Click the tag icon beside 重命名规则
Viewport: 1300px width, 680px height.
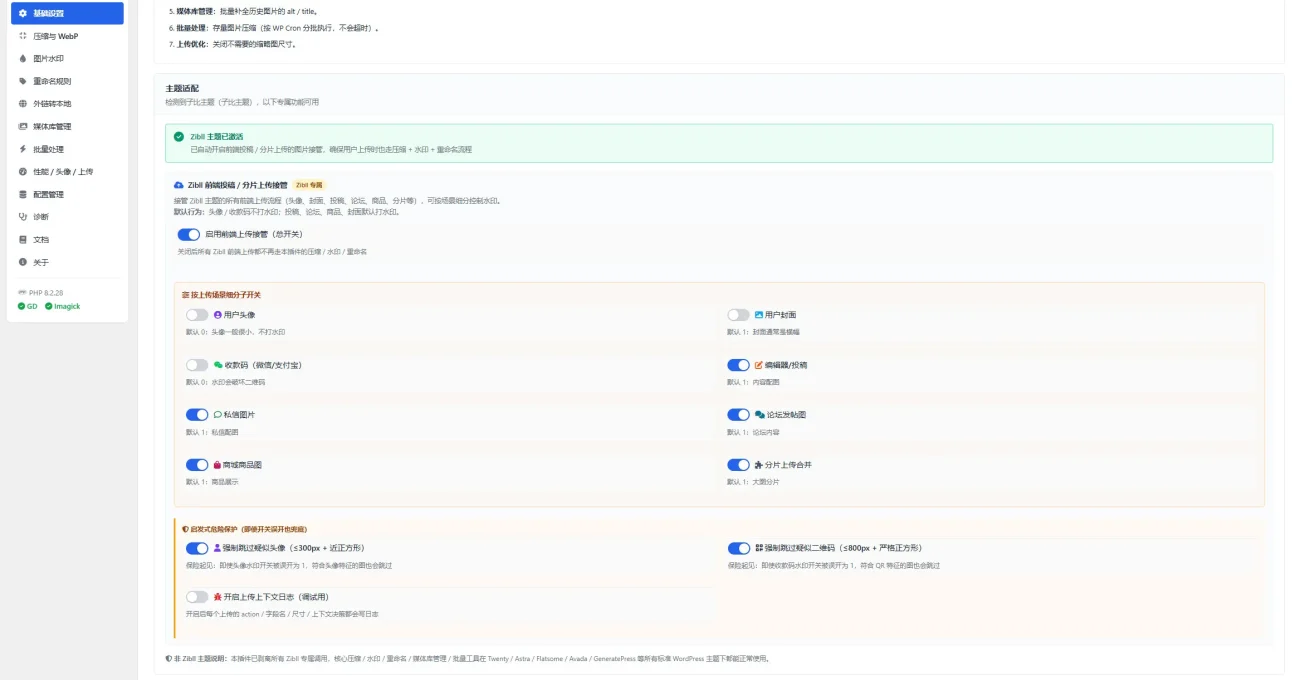point(23,81)
